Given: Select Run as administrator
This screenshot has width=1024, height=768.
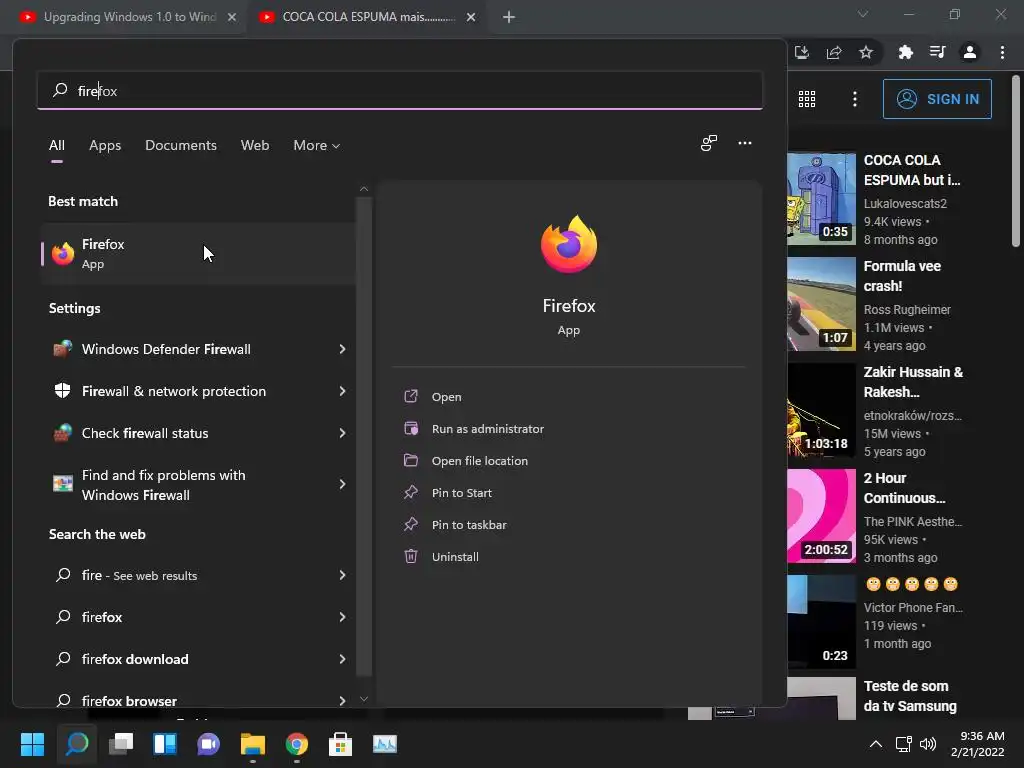Looking at the screenshot, I should click(487, 428).
